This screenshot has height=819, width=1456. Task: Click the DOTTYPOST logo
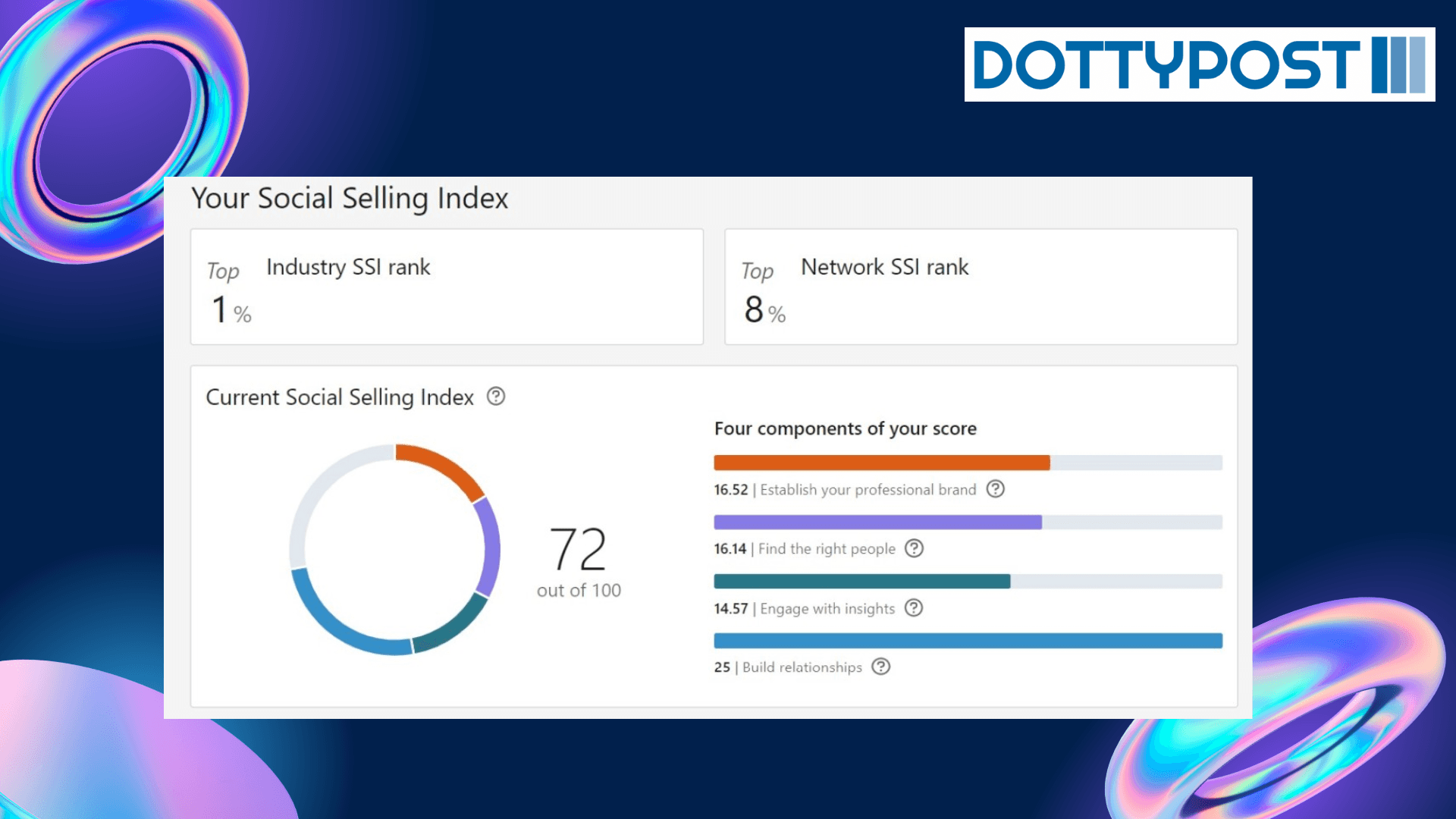click(1168, 64)
